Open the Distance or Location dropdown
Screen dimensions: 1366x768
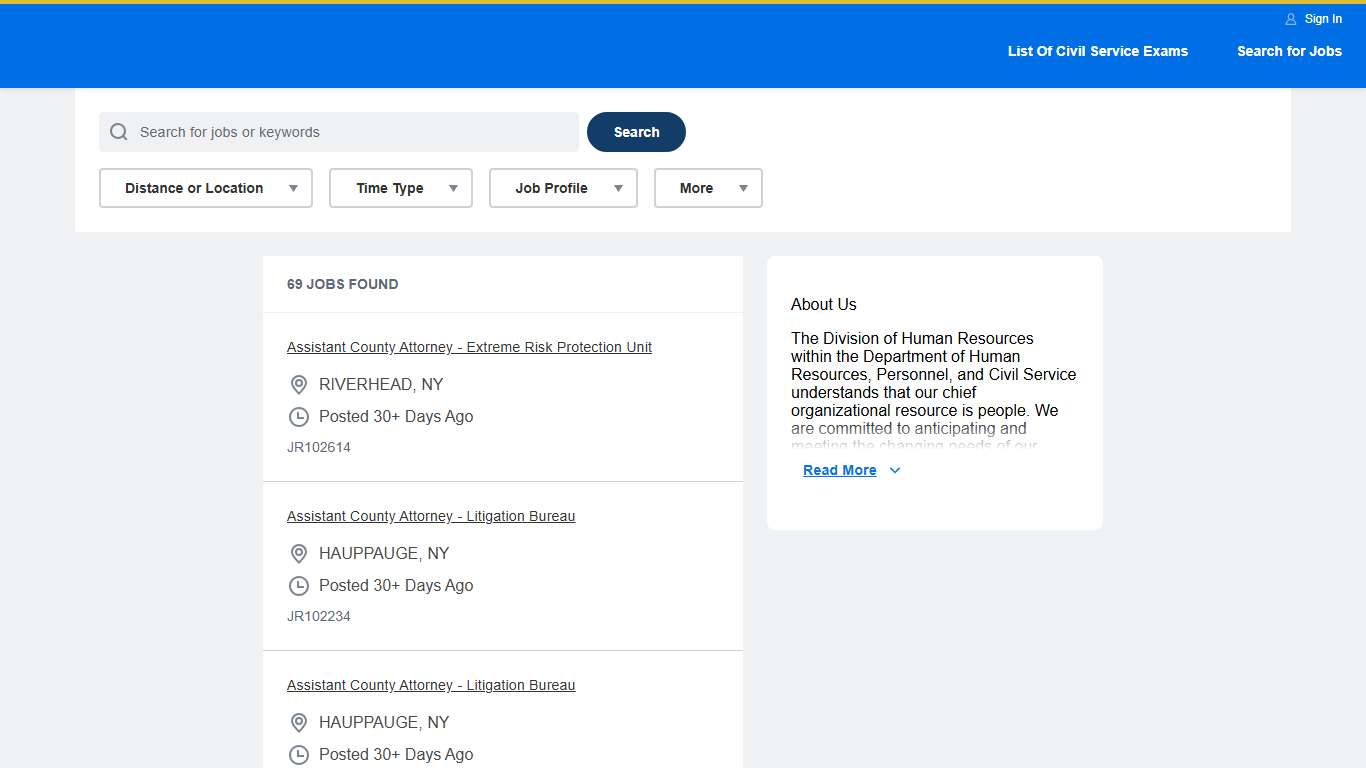(x=206, y=188)
